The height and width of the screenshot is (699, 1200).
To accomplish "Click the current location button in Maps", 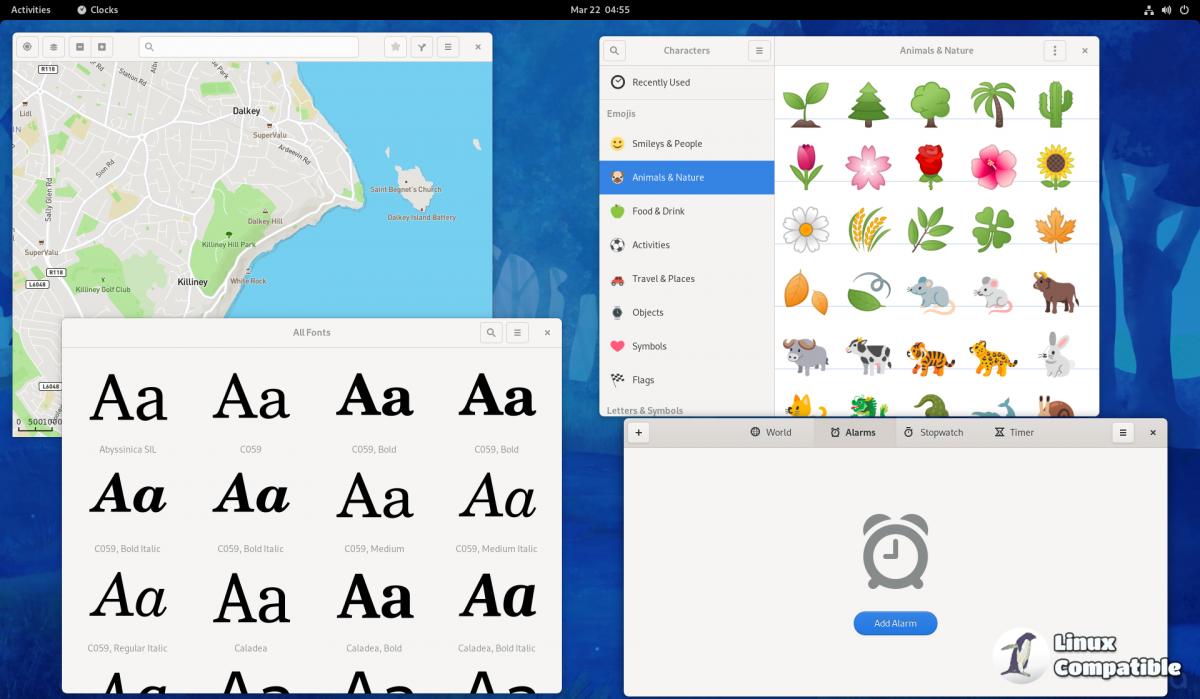I will click(27, 47).
